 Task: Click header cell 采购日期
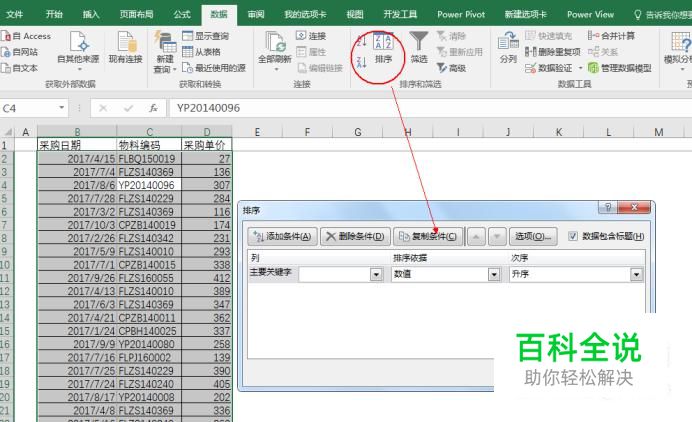coord(77,145)
